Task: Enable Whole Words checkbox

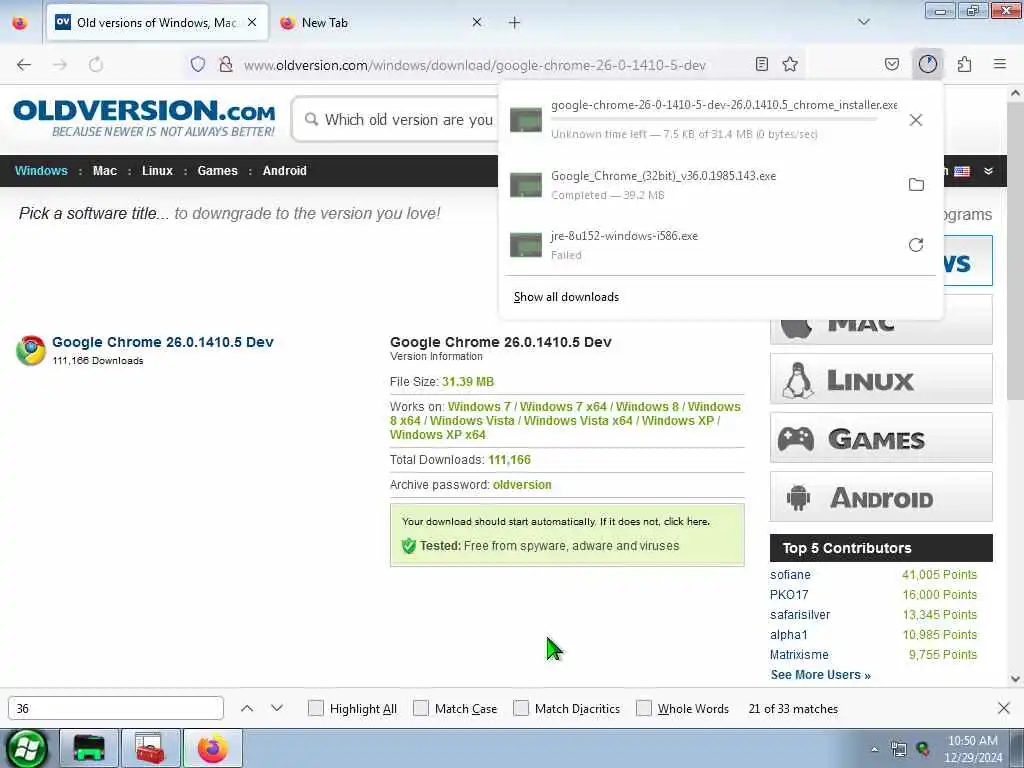Action: [644, 708]
